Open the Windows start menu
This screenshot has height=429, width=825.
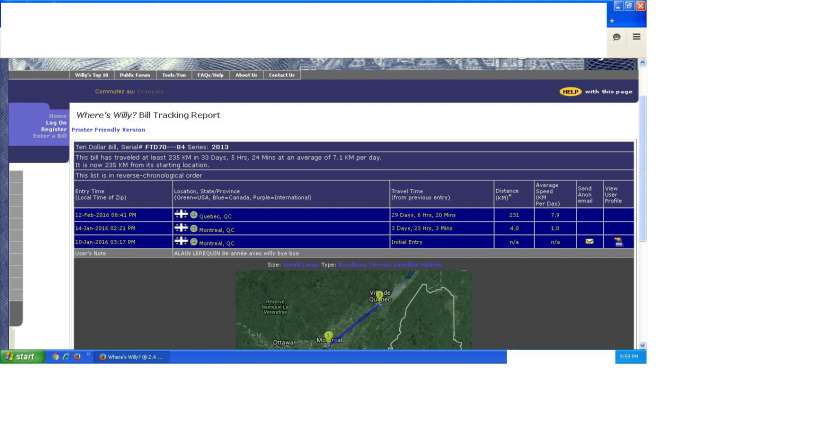tap(22, 356)
